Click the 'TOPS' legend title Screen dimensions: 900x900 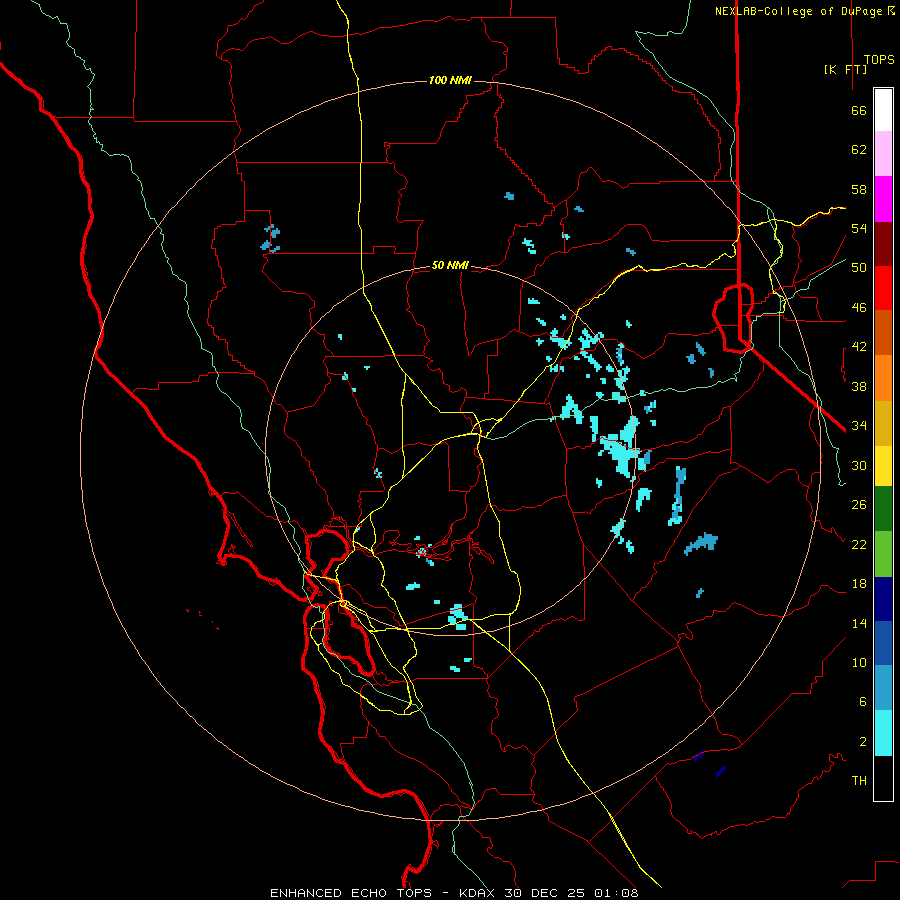coord(879,60)
